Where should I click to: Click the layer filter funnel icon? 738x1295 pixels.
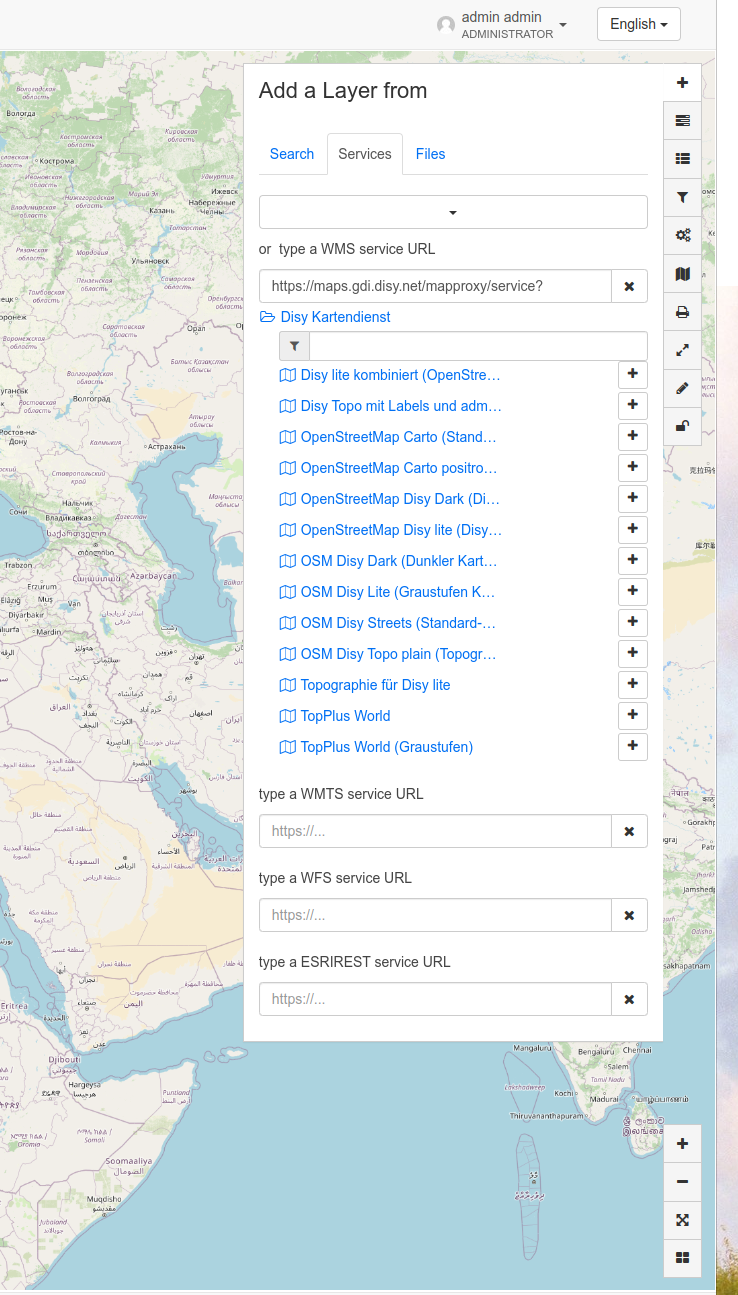pos(294,346)
